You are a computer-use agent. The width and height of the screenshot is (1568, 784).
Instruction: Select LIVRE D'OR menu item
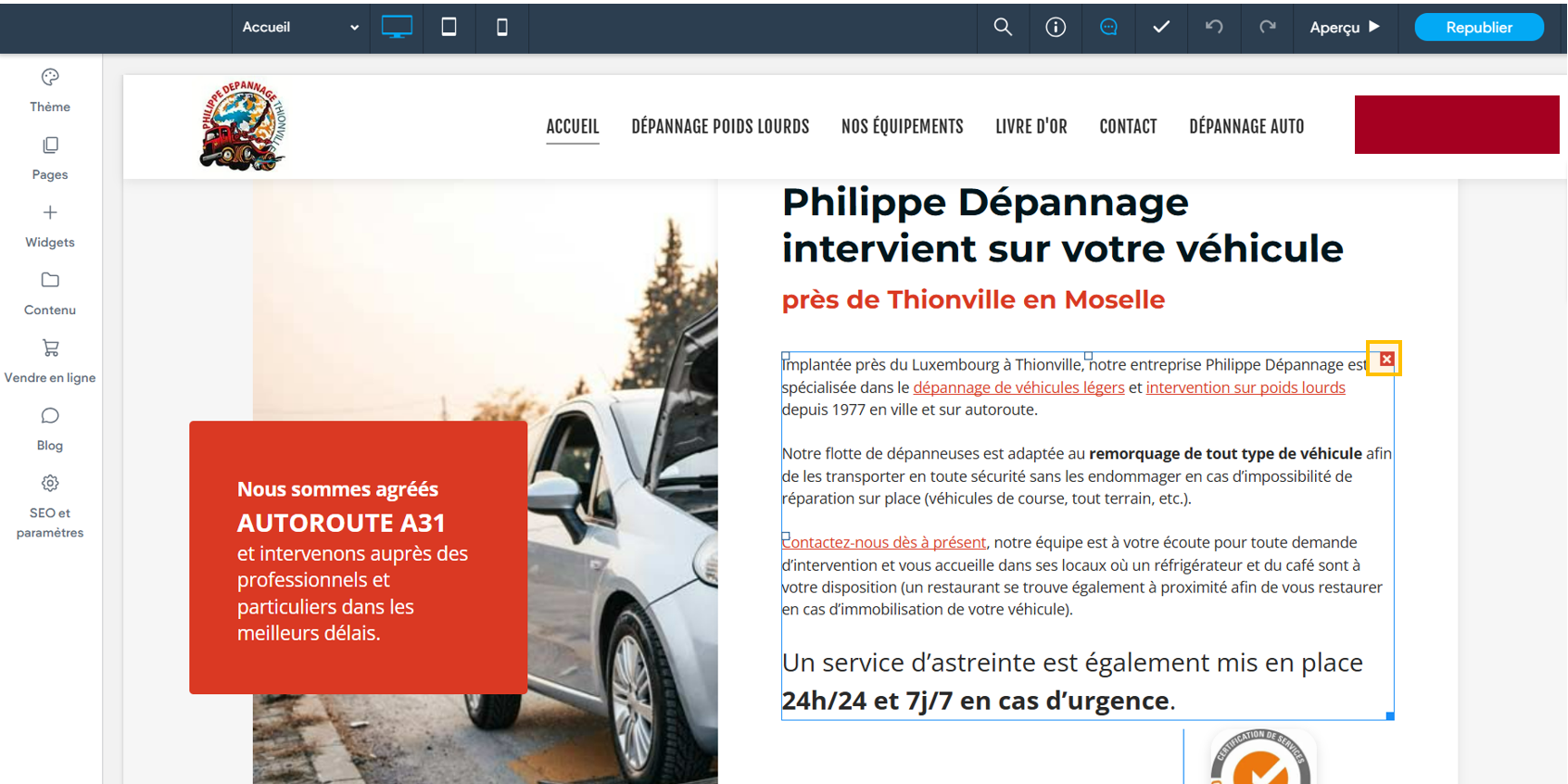1031,127
